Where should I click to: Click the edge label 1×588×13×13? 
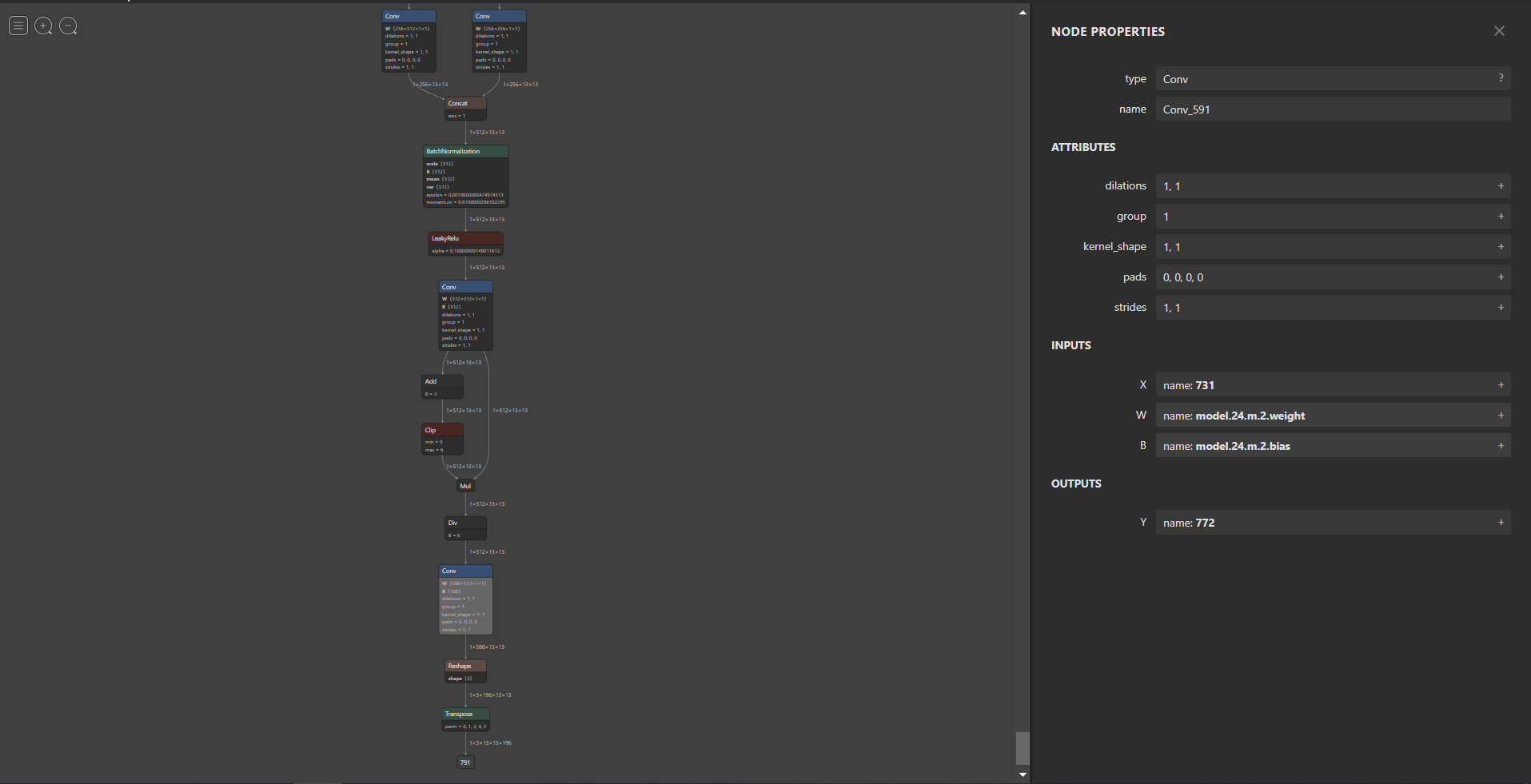[x=487, y=647]
